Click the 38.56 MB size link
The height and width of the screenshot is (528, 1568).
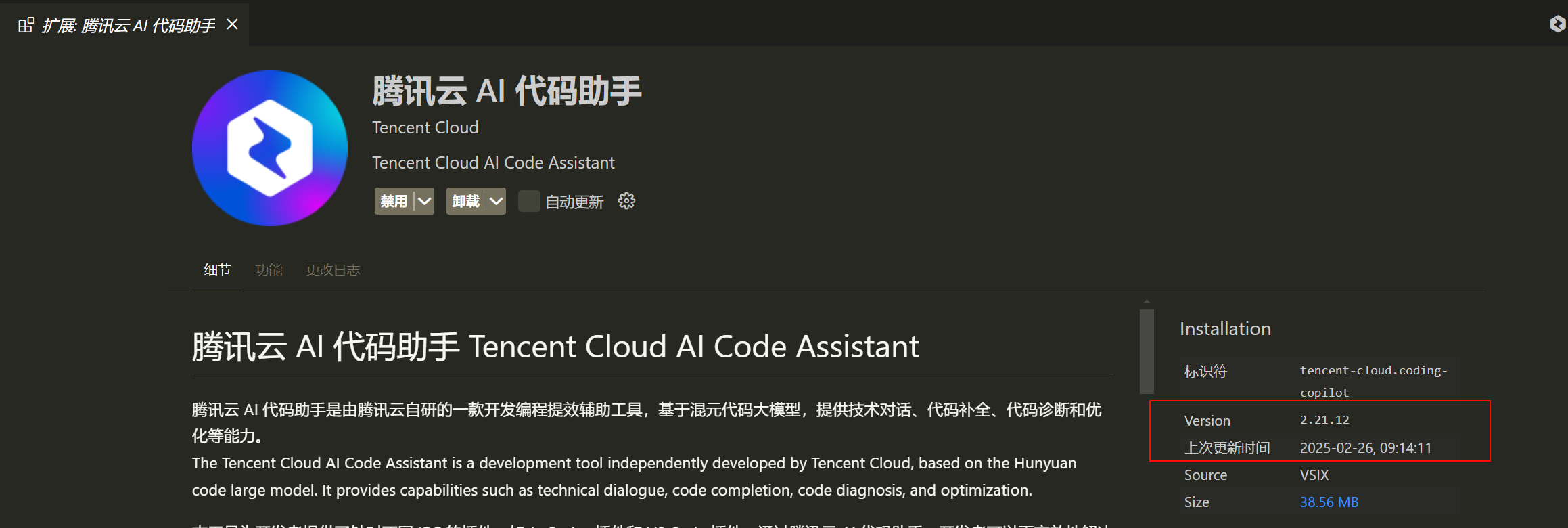coord(1329,502)
